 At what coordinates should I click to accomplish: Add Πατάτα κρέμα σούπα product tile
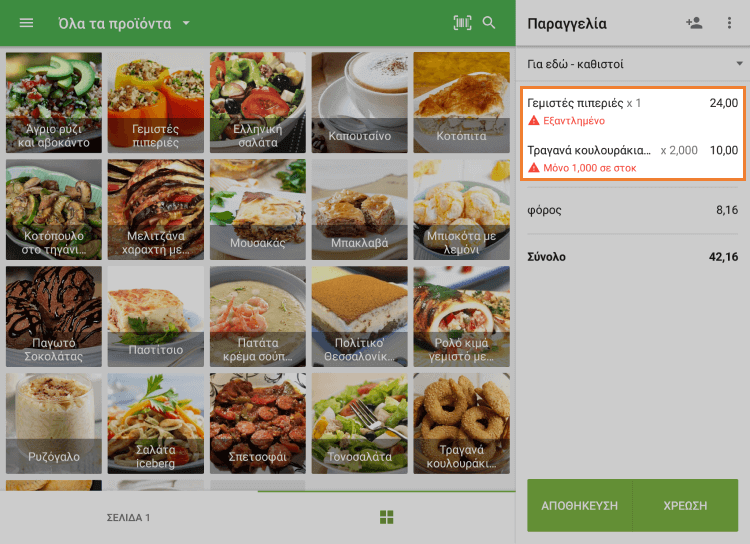click(x=257, y=316)
